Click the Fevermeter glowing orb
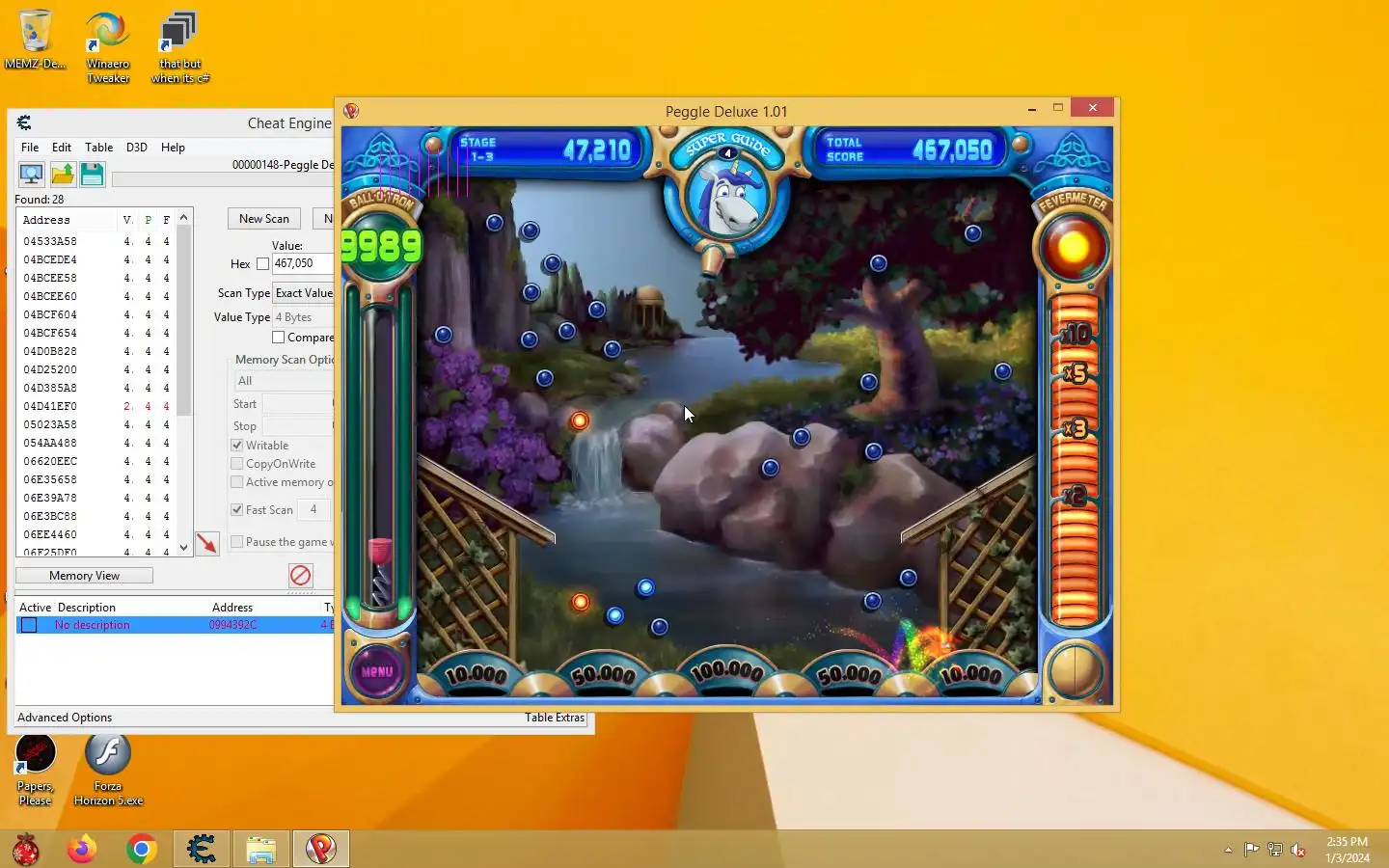 point(1073,247)
